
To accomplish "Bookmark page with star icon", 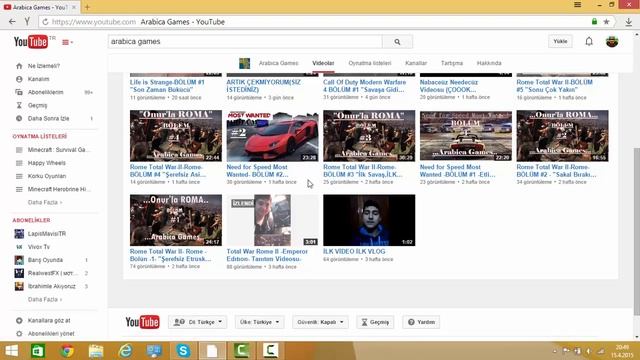I will click(x=607, y=22).
